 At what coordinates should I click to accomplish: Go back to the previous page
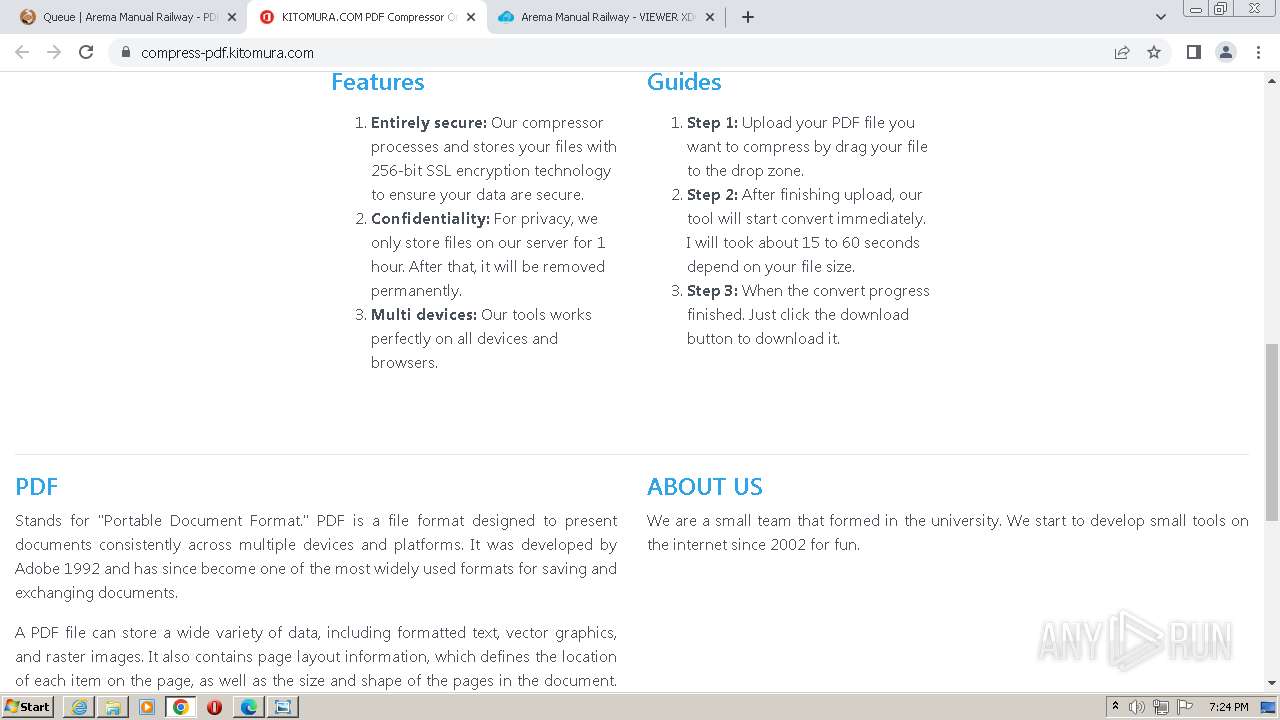click(22, 52)
